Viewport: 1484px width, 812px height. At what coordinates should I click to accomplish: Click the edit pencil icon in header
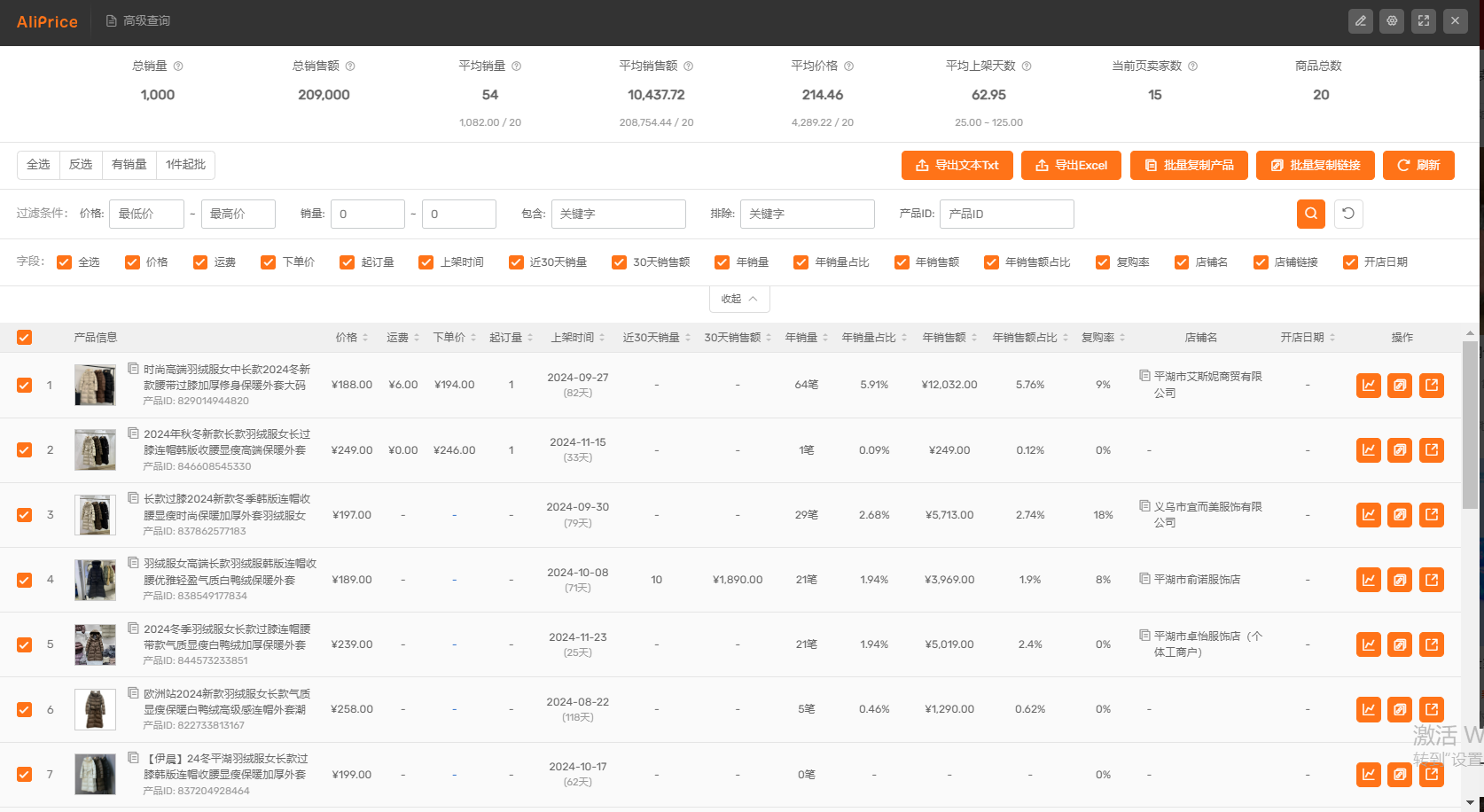(1361, 20)
